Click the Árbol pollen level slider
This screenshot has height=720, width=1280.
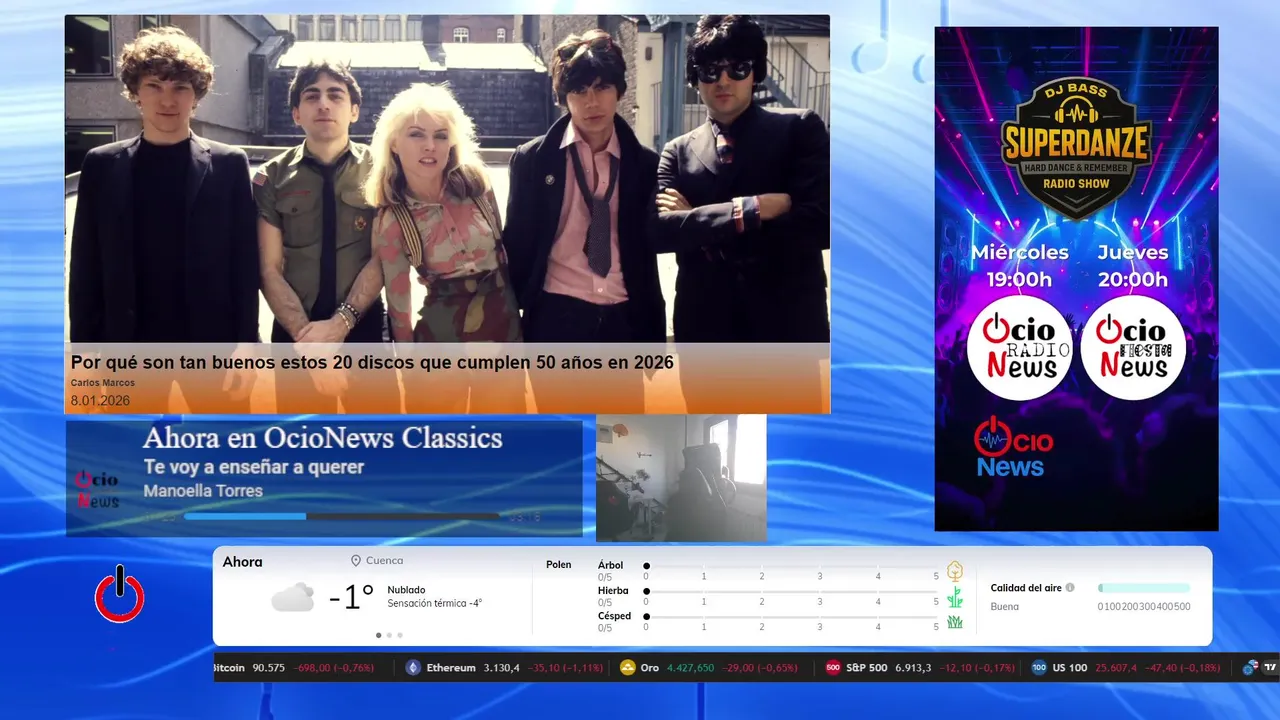pyautogui.click(x=791, y=566)
